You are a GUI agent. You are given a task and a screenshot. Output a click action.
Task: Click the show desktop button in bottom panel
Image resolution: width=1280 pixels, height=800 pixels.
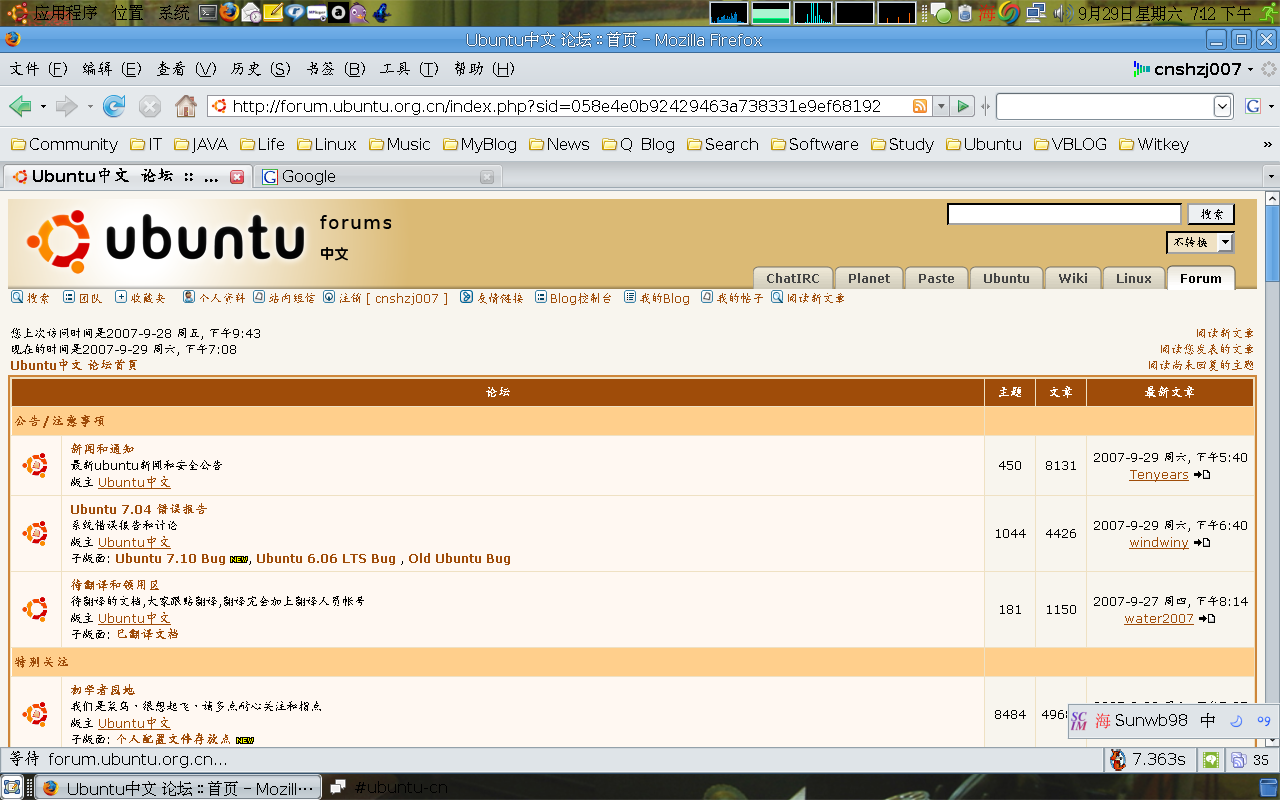12,787
